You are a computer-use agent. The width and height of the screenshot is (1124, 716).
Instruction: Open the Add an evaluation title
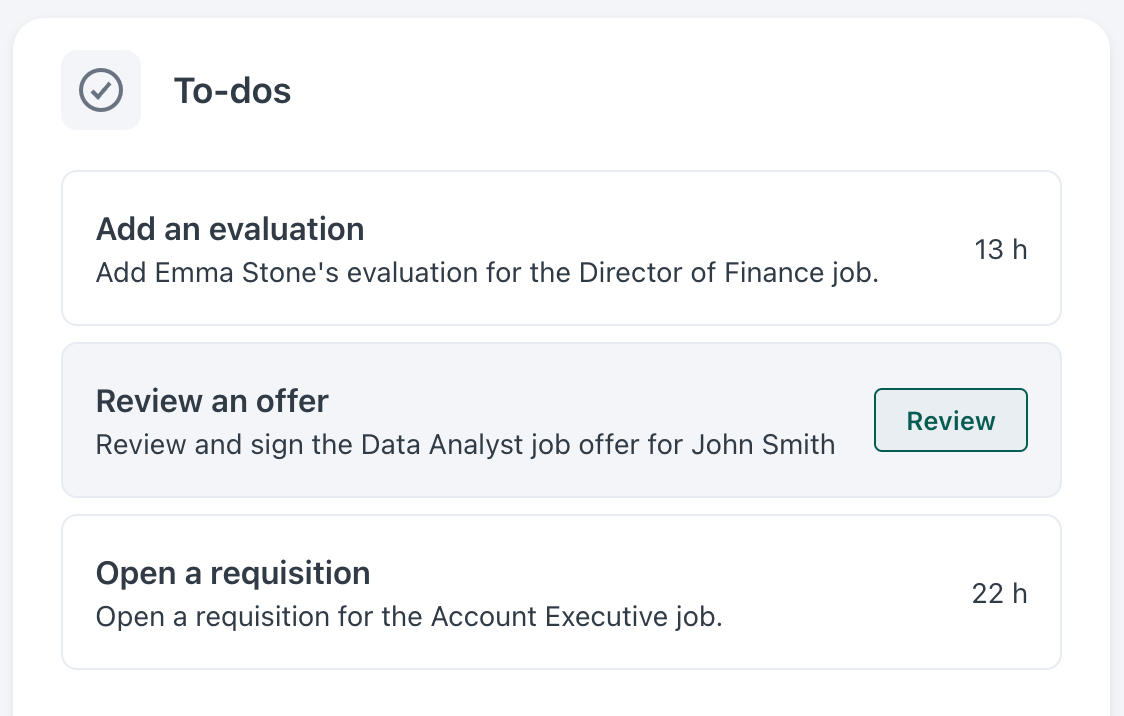(230, 229)
